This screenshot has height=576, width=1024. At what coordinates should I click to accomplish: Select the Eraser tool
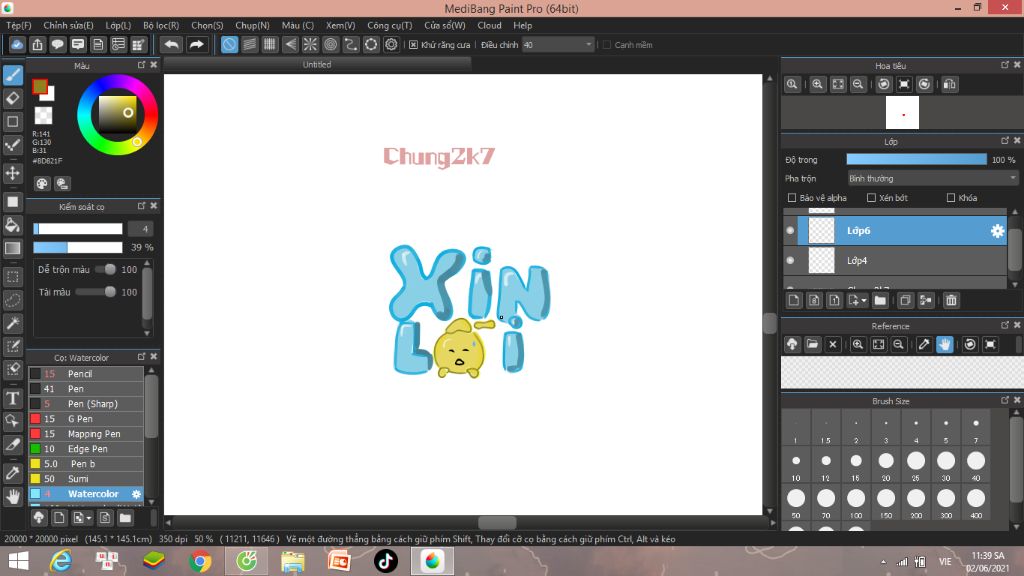(13, 99)
